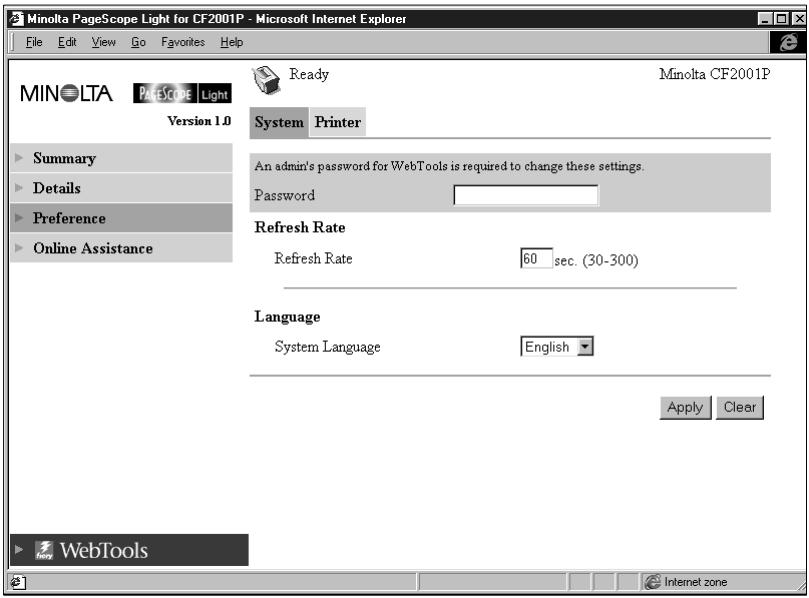Screen dimensions: 809x598
Task: Click the Internet zone globe icon
Action: pos(652,582)
